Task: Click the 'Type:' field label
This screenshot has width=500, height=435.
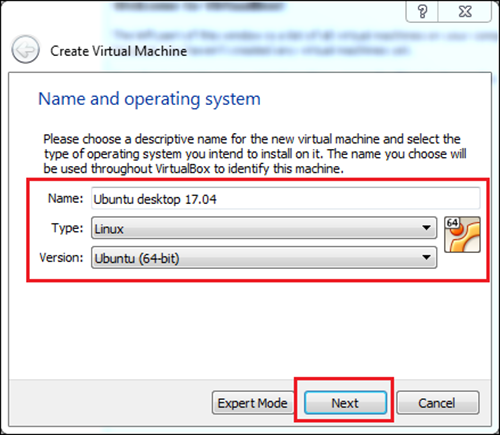Action: (67, 228)
